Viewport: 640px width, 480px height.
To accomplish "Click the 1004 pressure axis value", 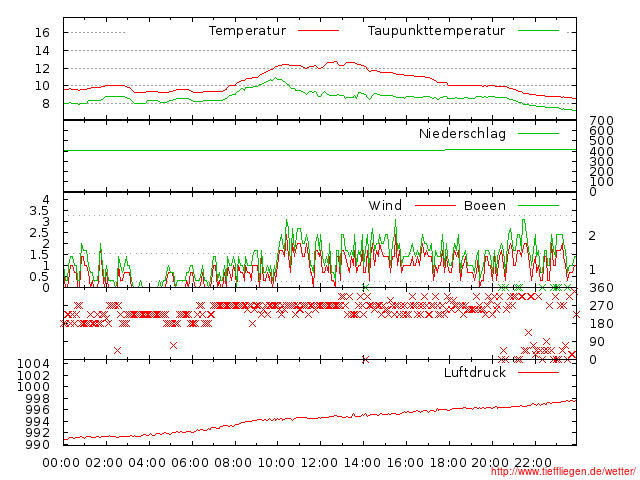I will (33, 363).
